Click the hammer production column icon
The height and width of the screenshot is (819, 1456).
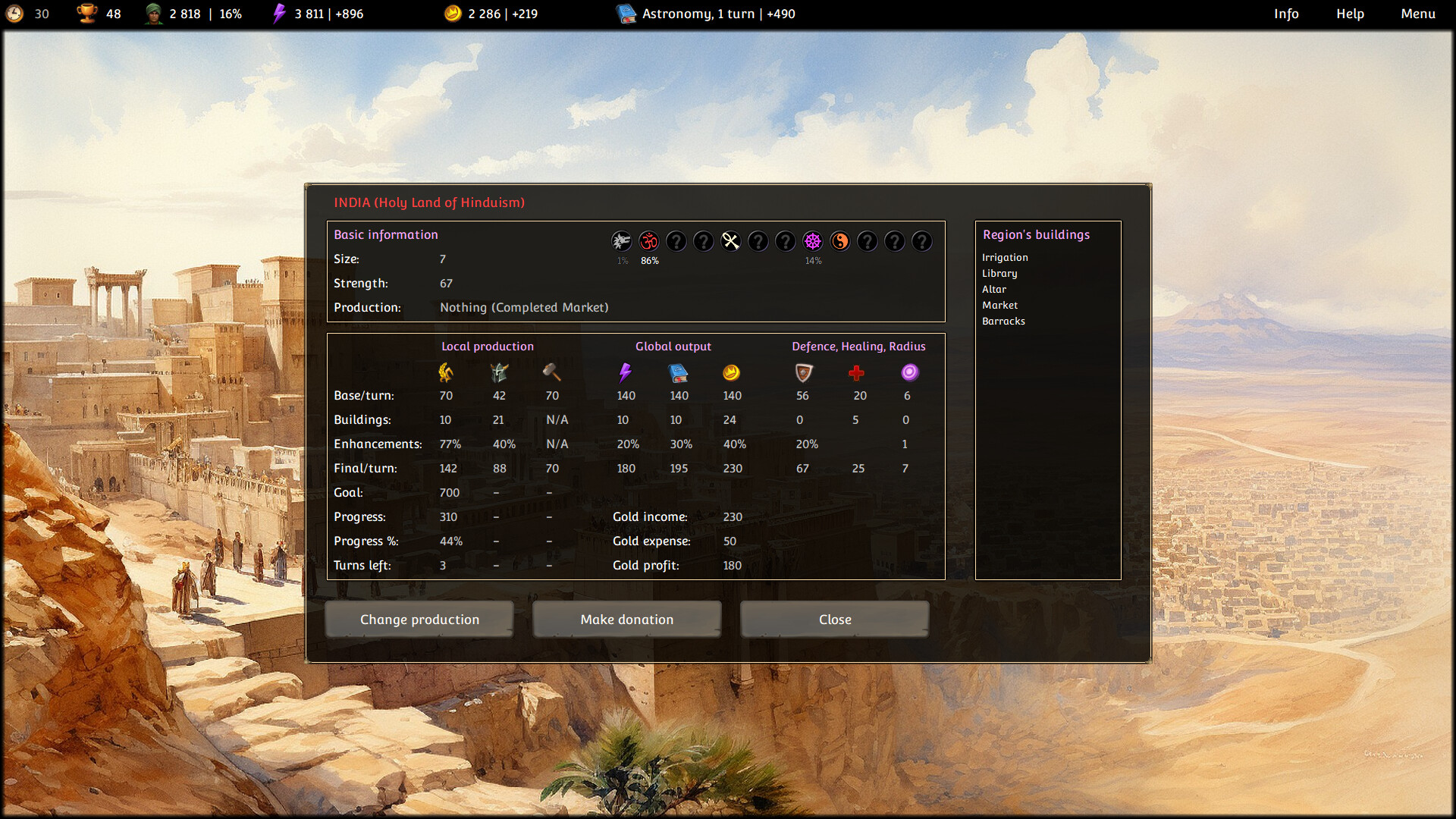pos(553,372)
